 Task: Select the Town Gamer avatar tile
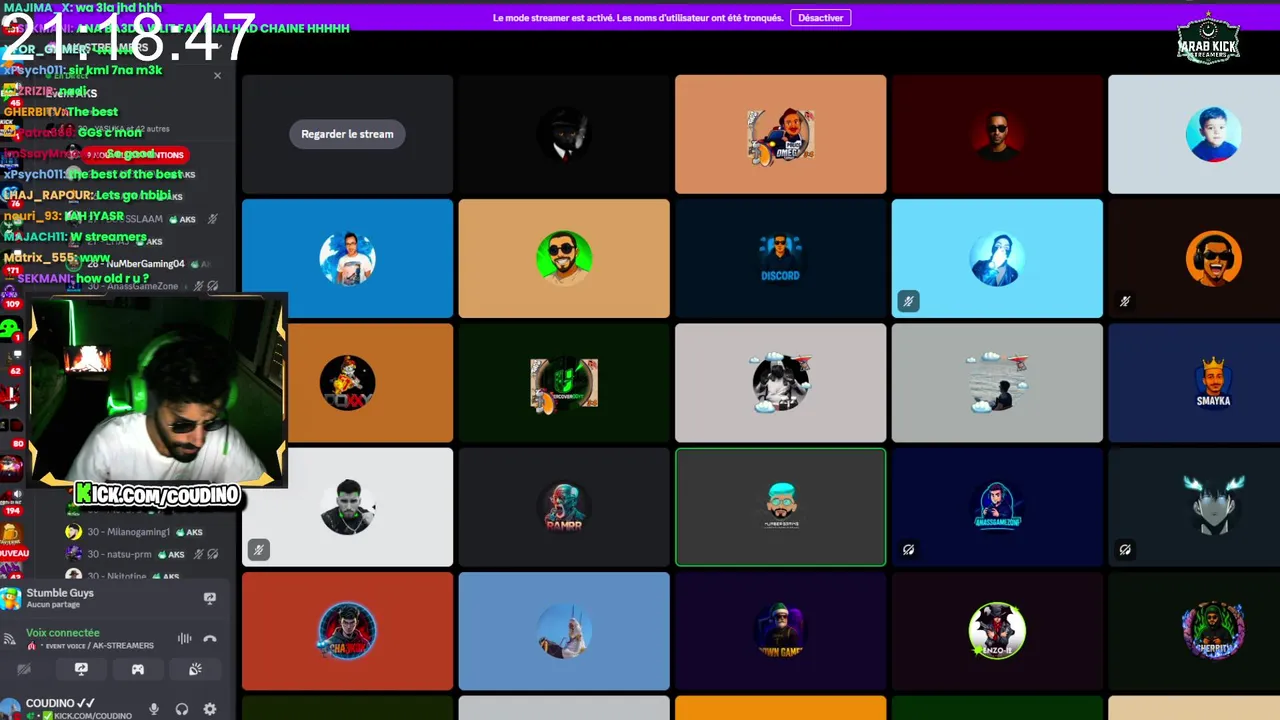[x=780, y=631]
